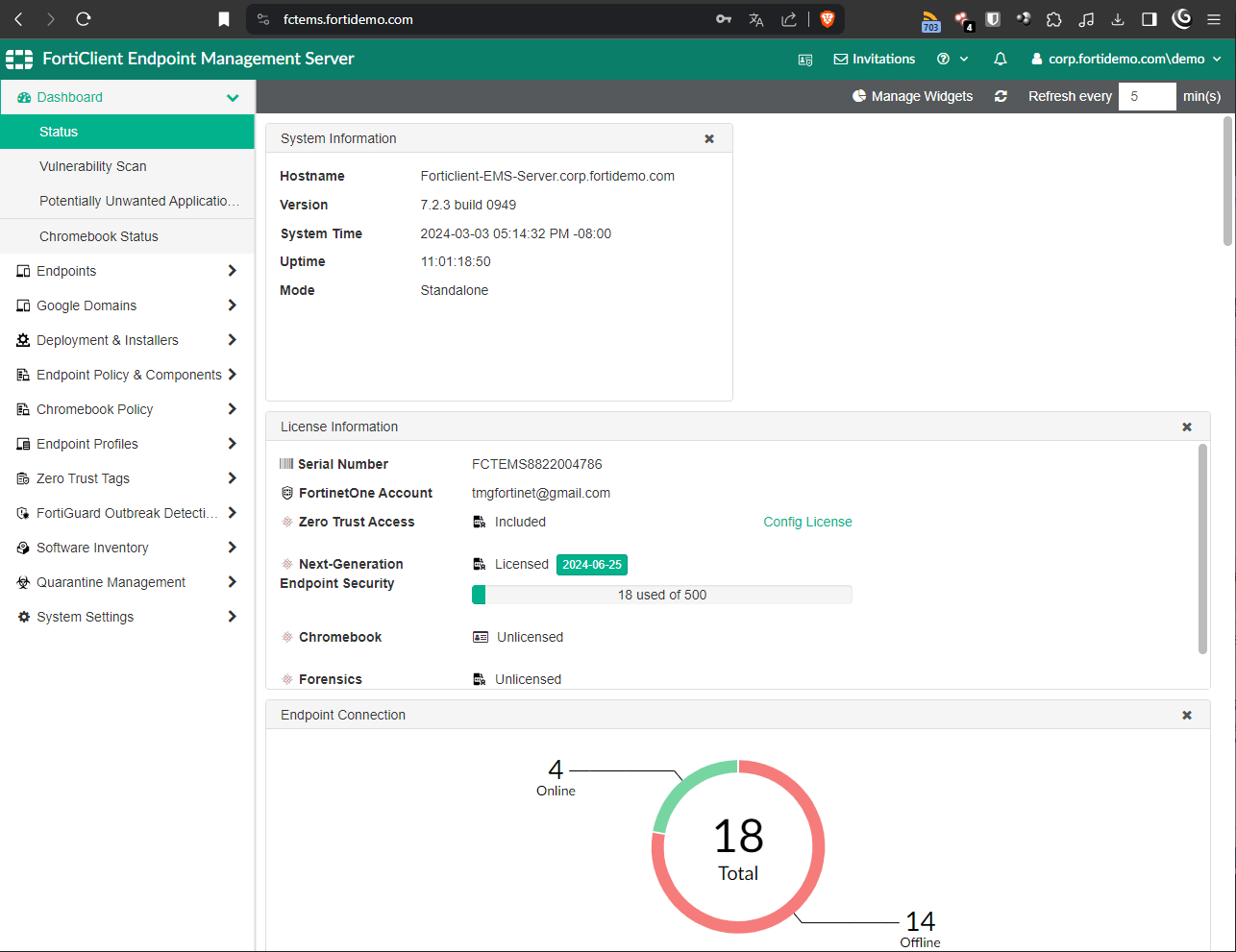Expand FortiGuard Outbreak Detection menu
Screen dimensions: 1236x952
click(x=127, y=513)
